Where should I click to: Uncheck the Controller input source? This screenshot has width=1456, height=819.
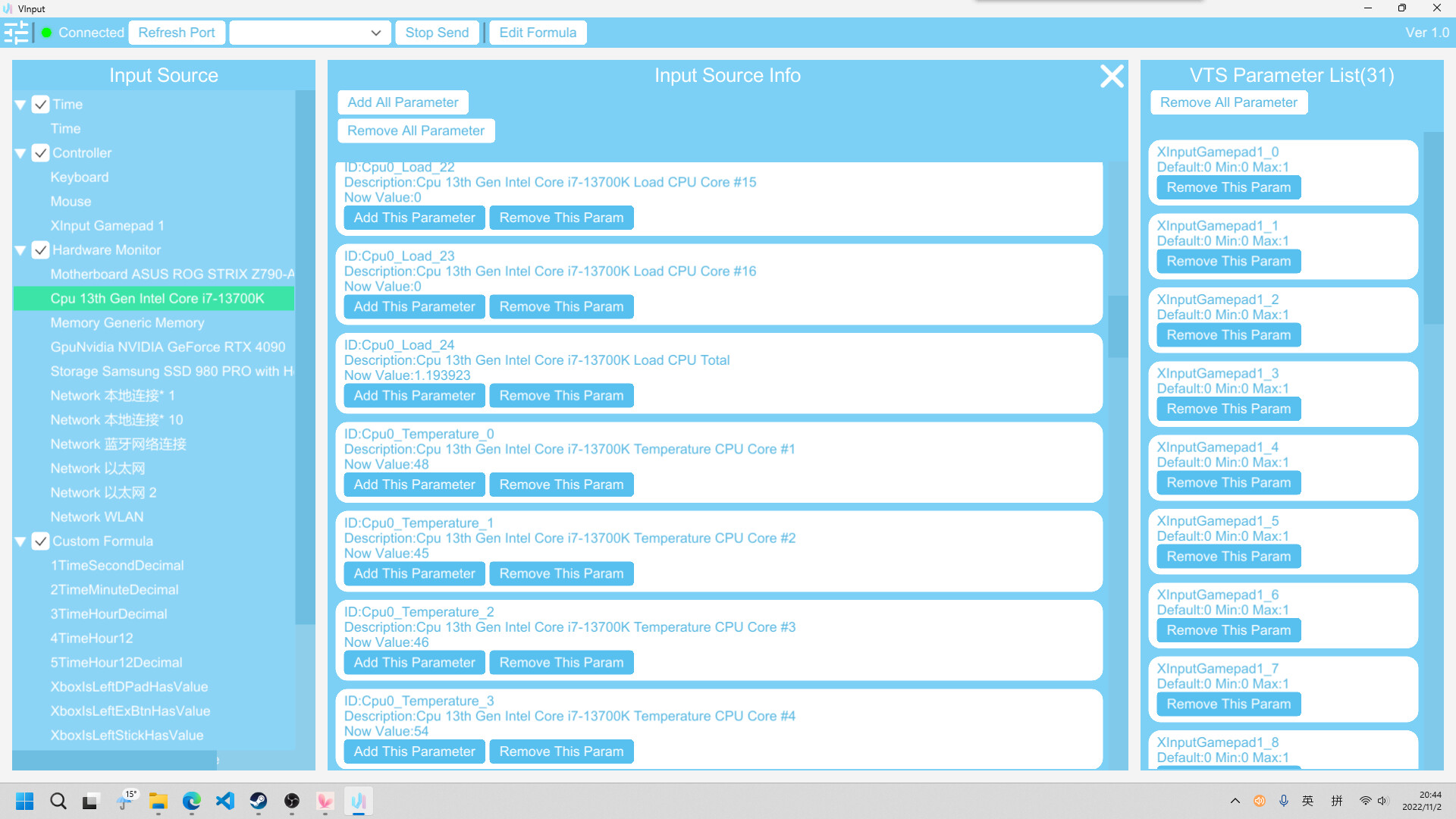coord(41,152)
